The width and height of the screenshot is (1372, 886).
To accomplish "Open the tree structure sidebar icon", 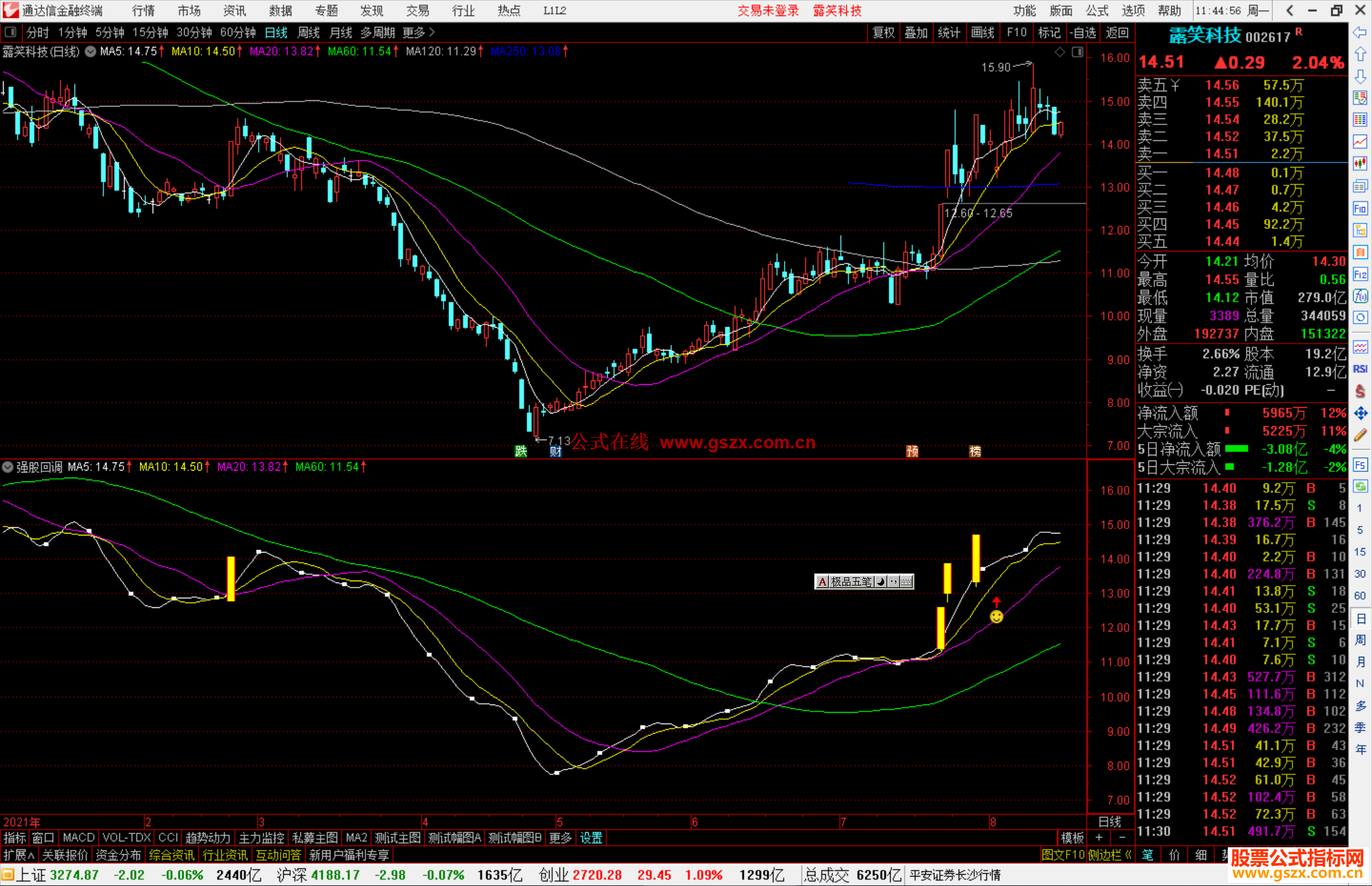I will (1360, 230).
